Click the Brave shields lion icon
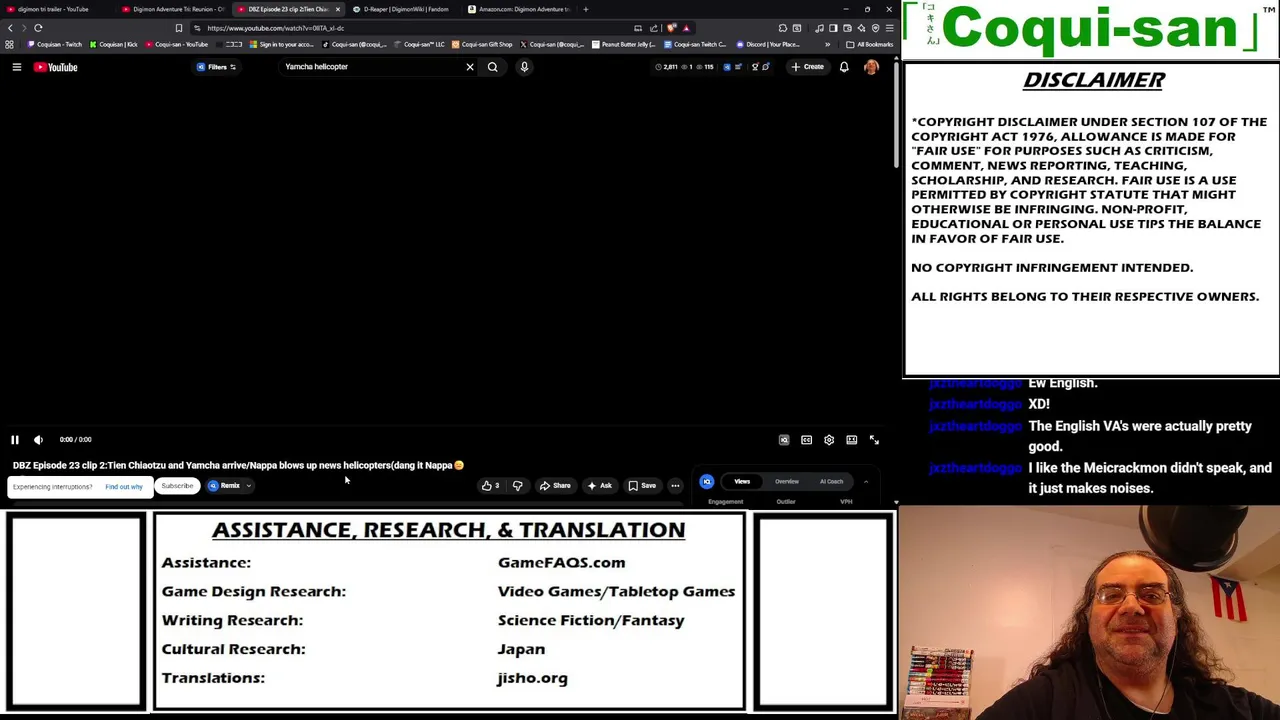The image size is (1280, 720). (x=671, y=28)
